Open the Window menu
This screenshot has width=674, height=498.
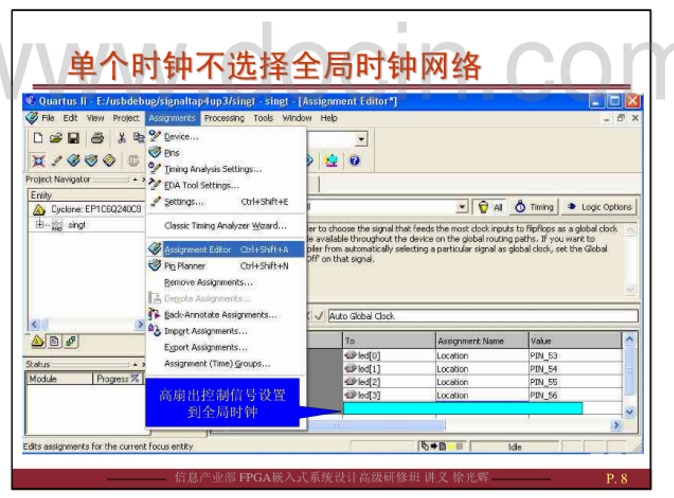297,118
